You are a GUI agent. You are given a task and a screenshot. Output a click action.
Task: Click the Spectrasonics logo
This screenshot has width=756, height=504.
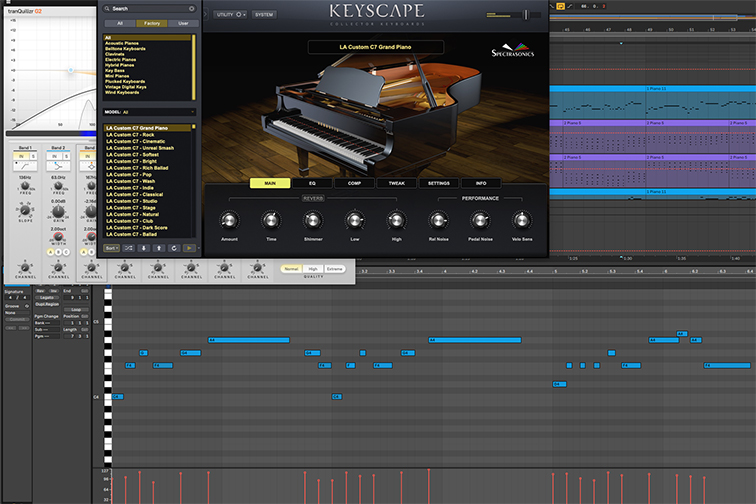tap(513, 50)
